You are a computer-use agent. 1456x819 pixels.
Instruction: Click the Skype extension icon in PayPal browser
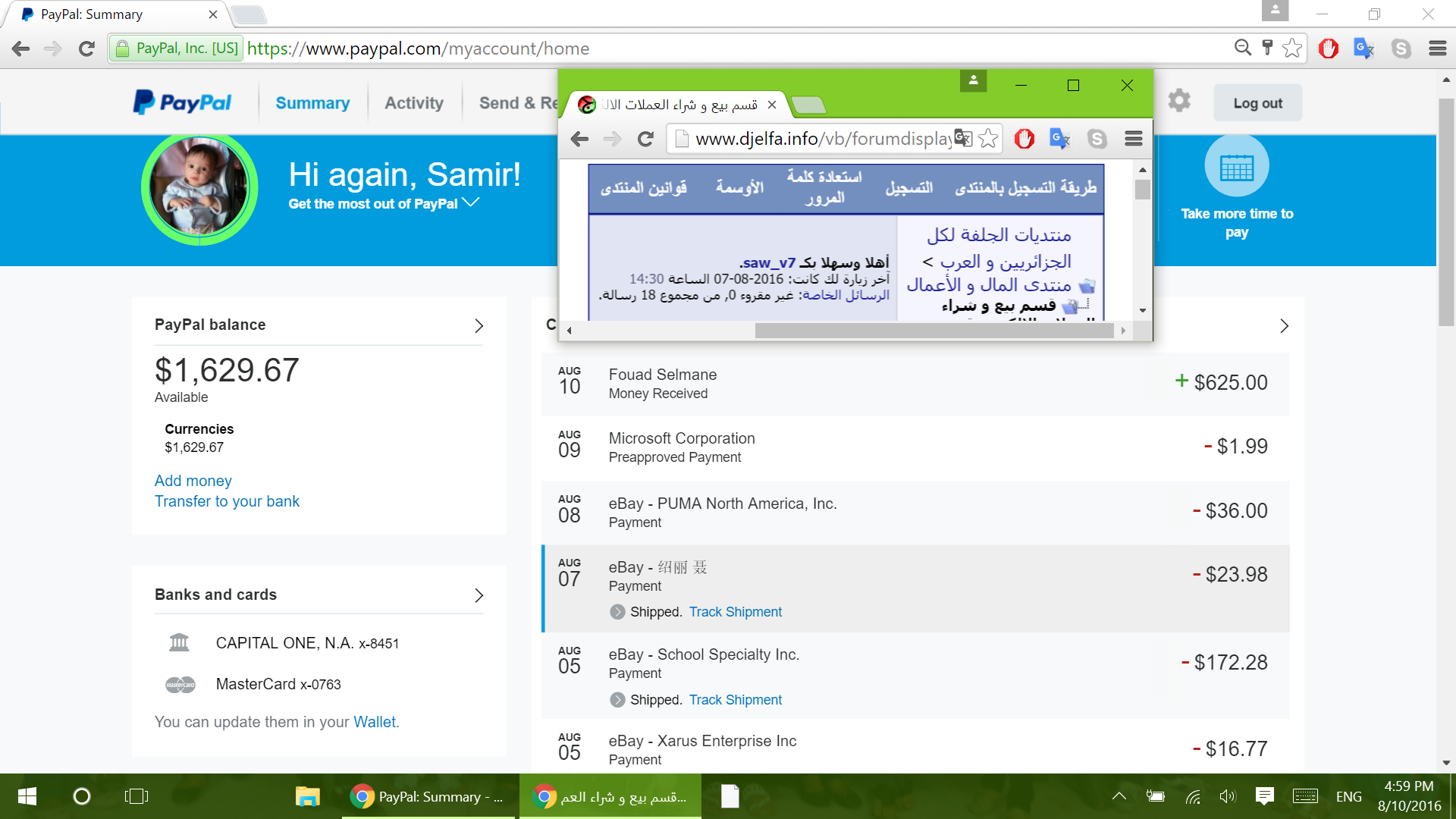pos(1401,49)
